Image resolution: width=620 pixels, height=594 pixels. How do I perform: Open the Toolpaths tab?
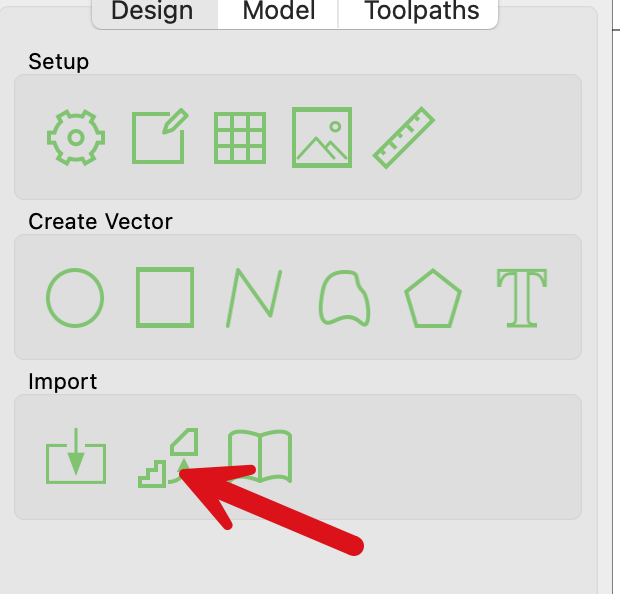pyautogui.click(x=422, y=11)
